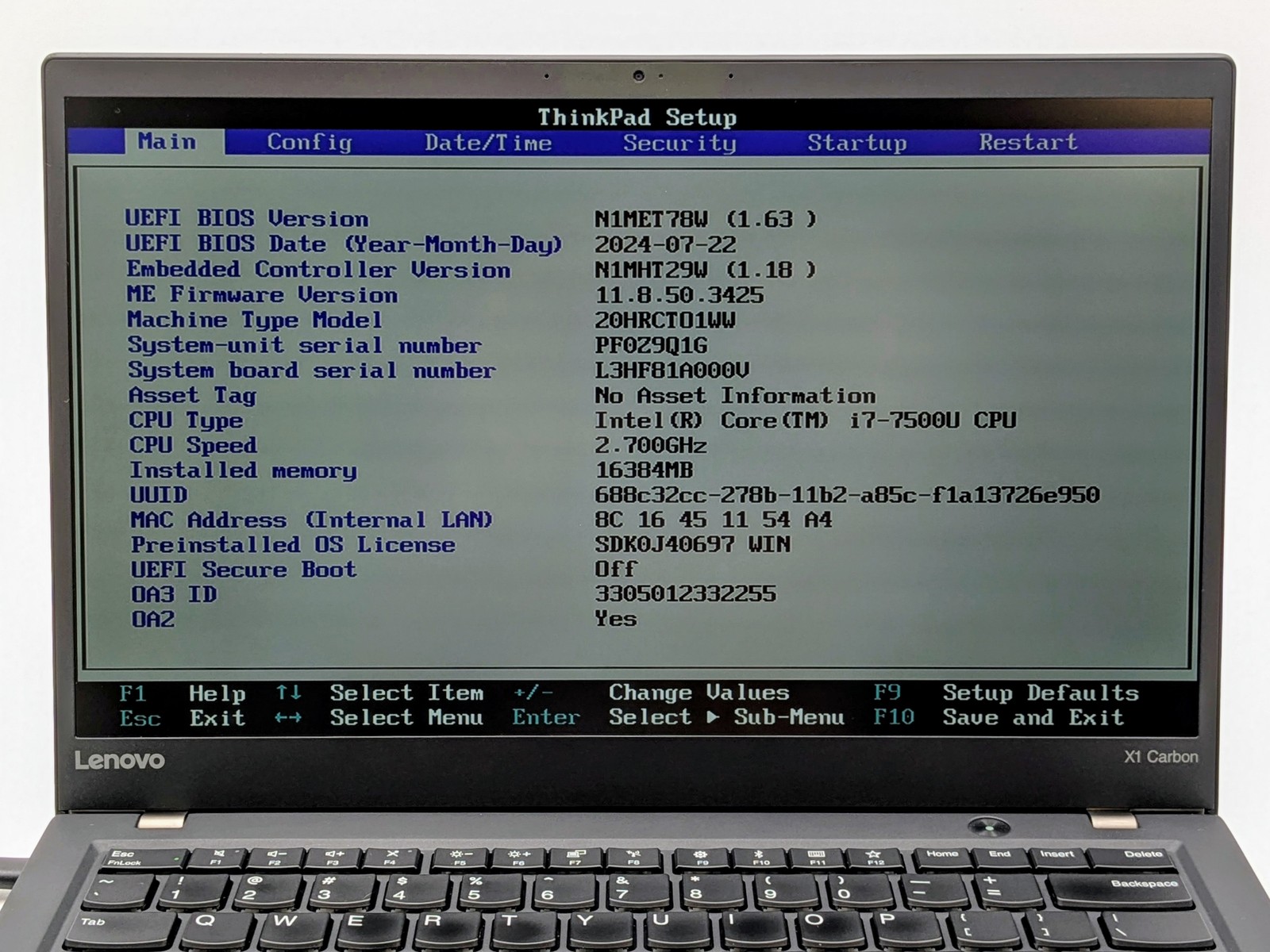Image resolution: width=1270 pixels, height=952 pixels.
Task: Select the OA2 label
Action: click(153, 619)
